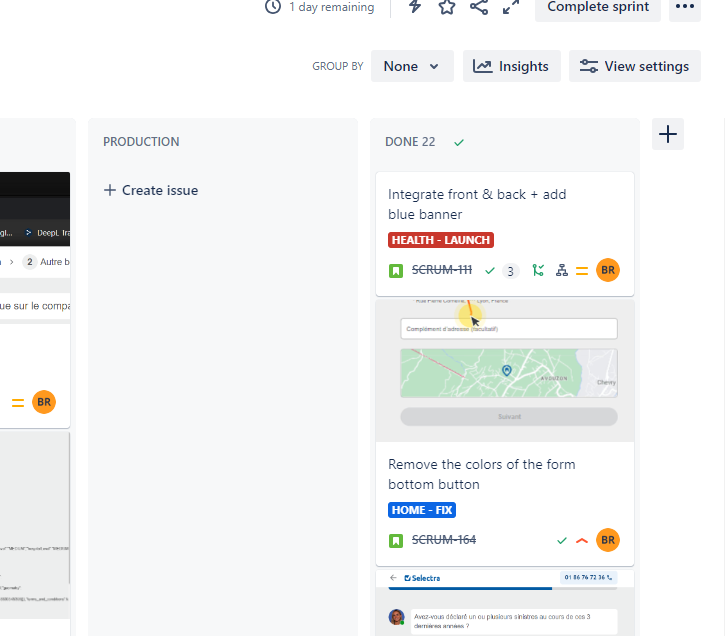Click the done checkmark on SCRUM-164
This screenshot has height=636, width=725.
point(562,540)
